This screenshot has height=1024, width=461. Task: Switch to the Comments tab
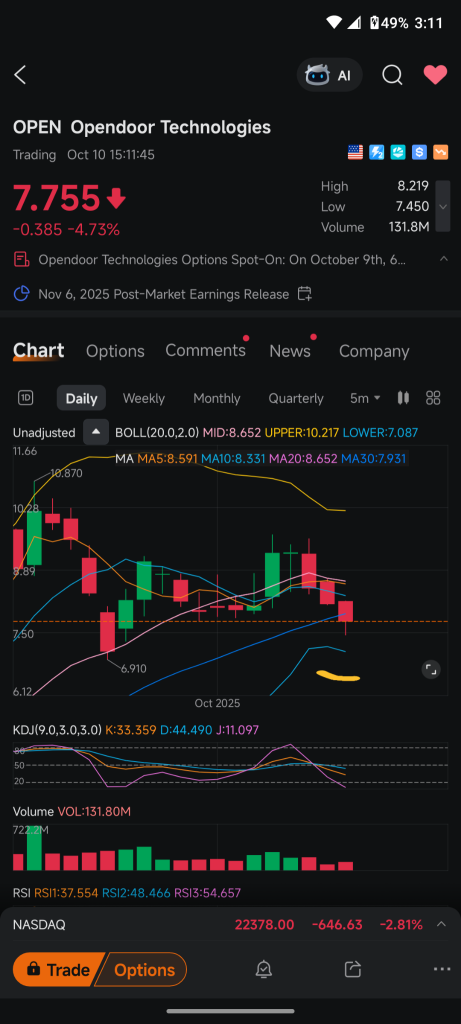click(206, 350)
